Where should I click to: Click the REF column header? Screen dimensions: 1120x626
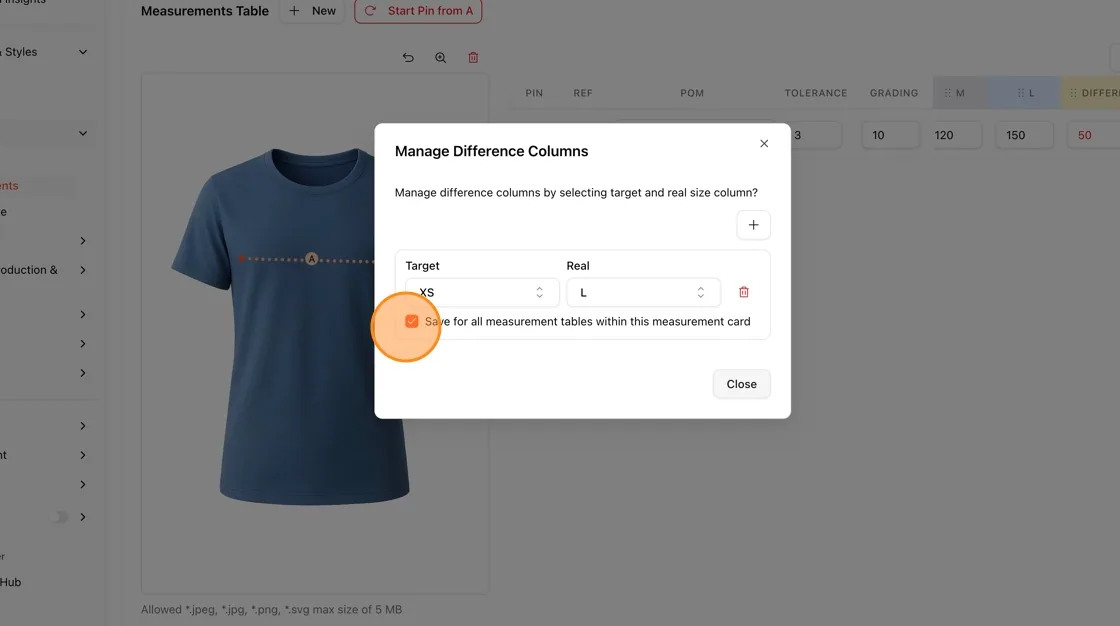pos(583,93)
